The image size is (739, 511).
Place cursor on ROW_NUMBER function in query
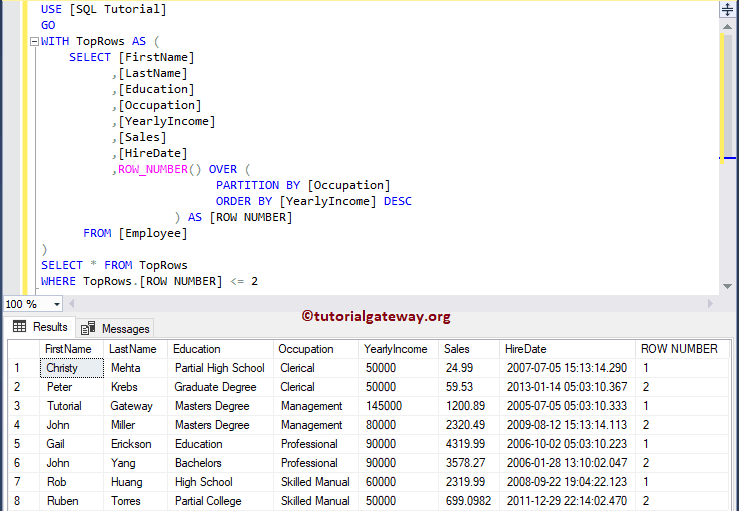(153, 169)
